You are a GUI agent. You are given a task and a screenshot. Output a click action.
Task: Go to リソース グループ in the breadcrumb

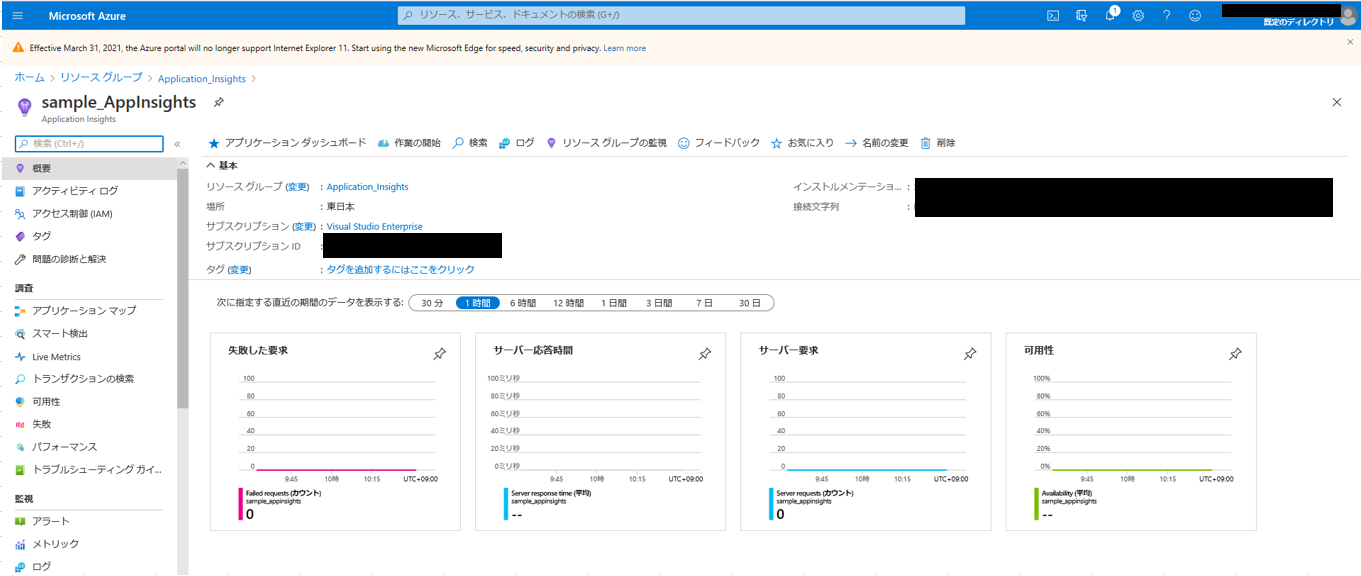point(101,78)
